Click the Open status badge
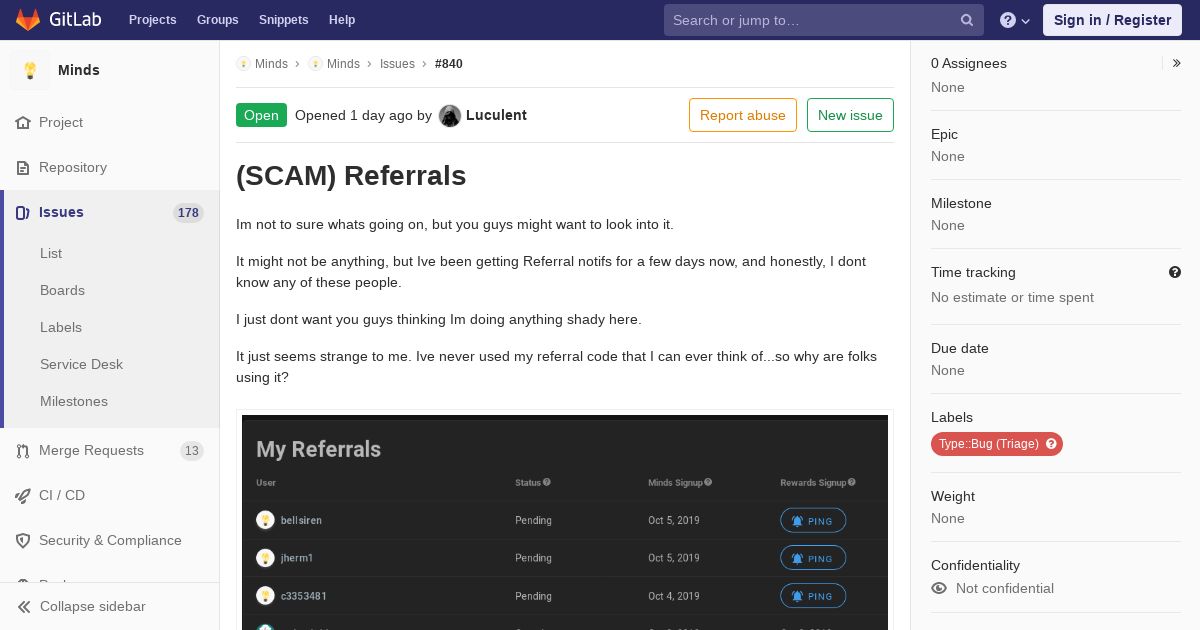Viewport: 1200px width, 630px height. click(261, 115)
